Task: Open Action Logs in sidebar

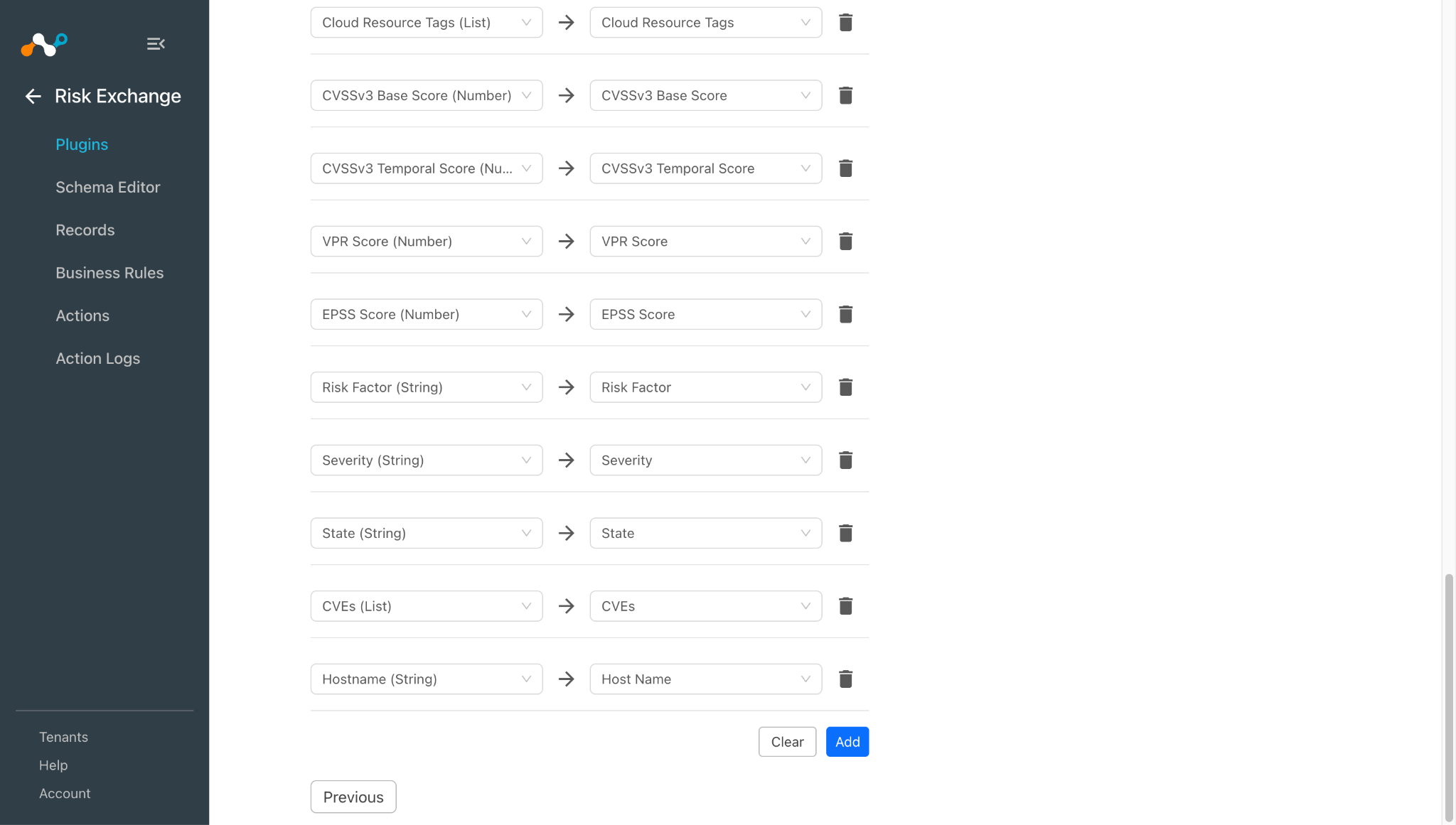Action: coord(98,358)
